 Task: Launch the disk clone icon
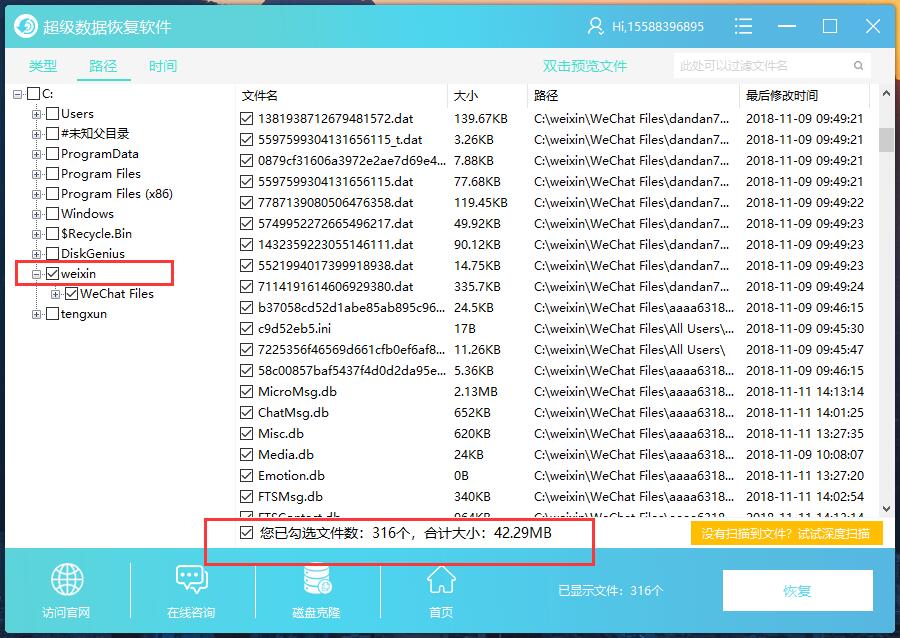pos(316,579)
